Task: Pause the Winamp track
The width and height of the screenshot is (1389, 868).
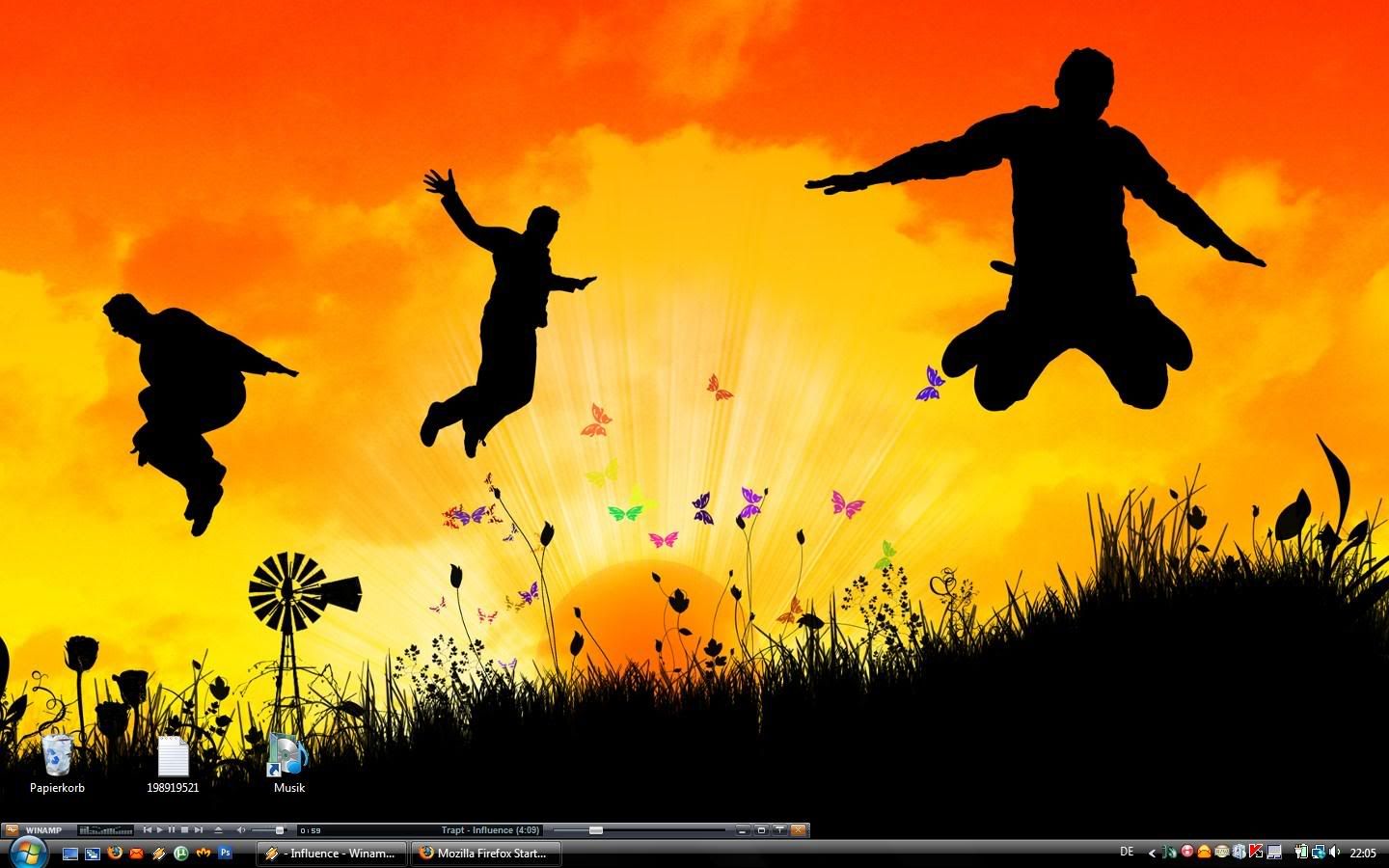Action: (x=172, y=829)
